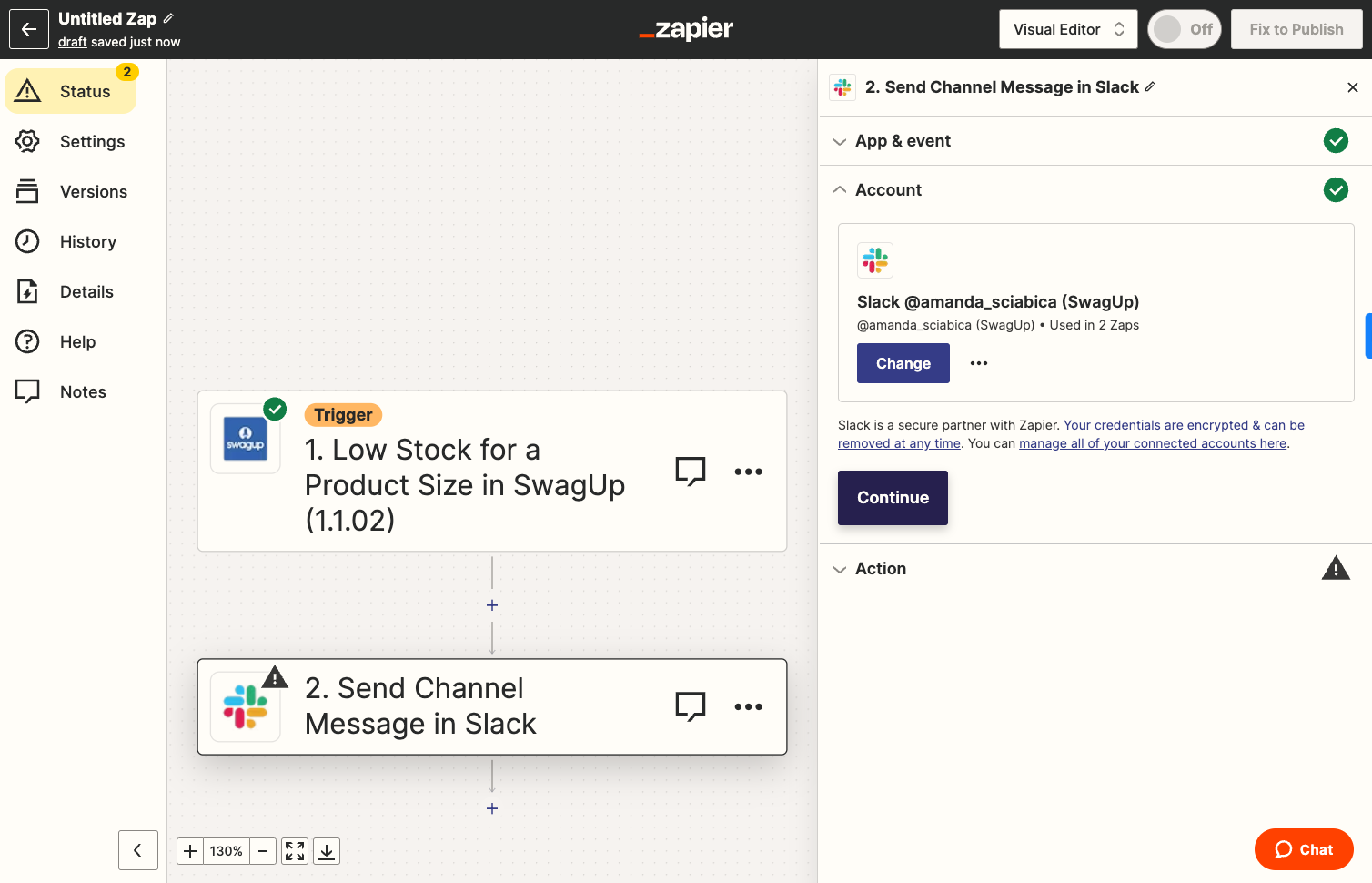Click the Slack icon in panel header
The width and height of the screenshot is (1372, 883).
coord(842,87)
